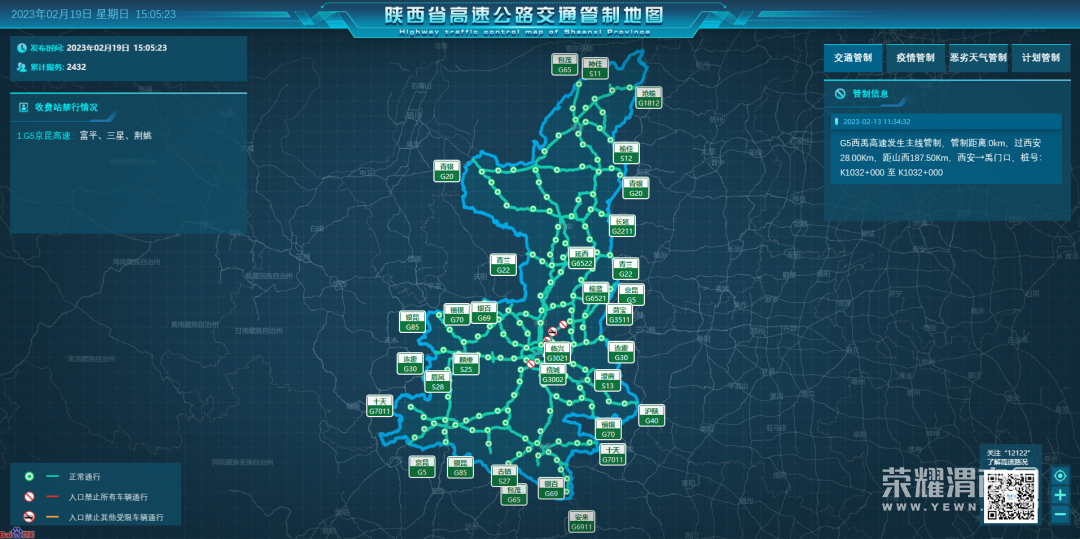Switch to 交通管制 tab
1080x539 pixels.
click(x=853, y=58)
